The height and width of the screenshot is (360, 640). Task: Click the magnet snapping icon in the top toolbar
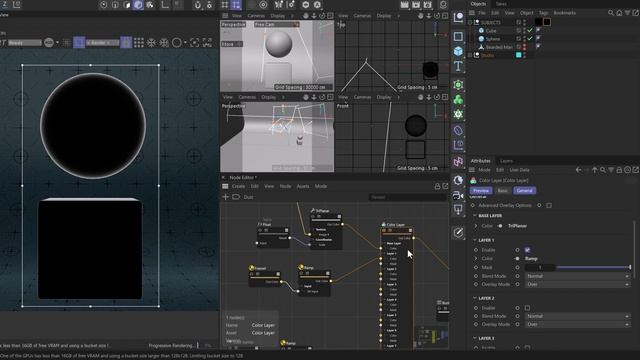coord(198,5)
